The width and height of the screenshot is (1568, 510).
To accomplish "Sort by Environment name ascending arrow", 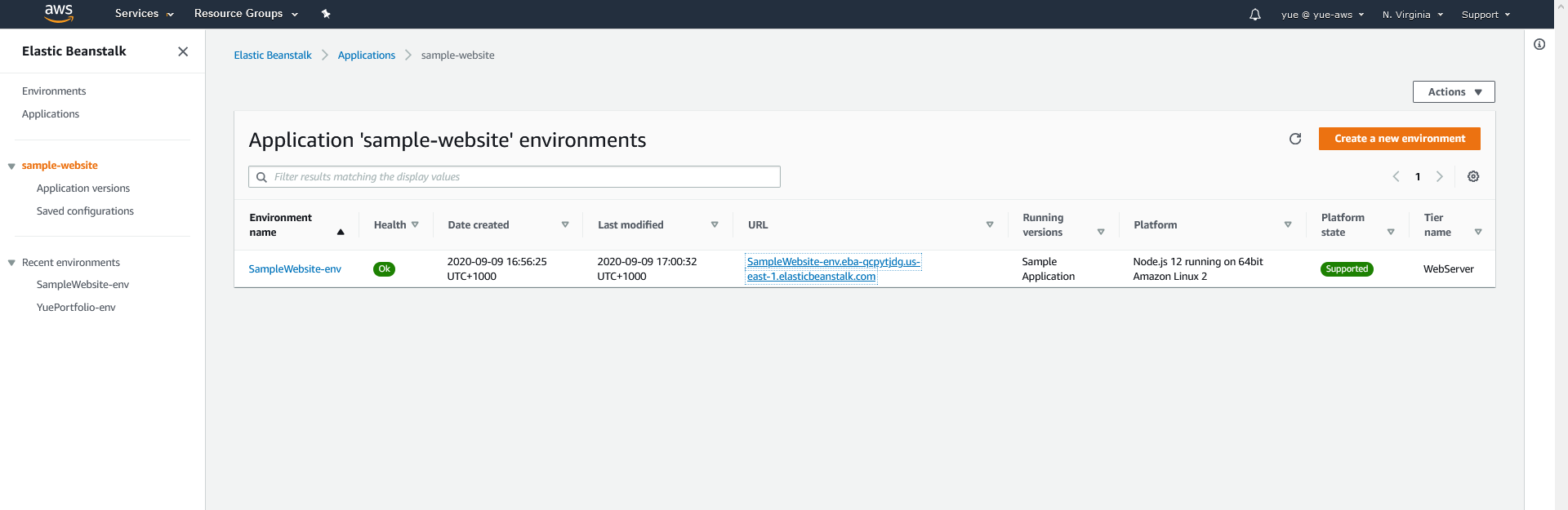I will coord(341,233).
